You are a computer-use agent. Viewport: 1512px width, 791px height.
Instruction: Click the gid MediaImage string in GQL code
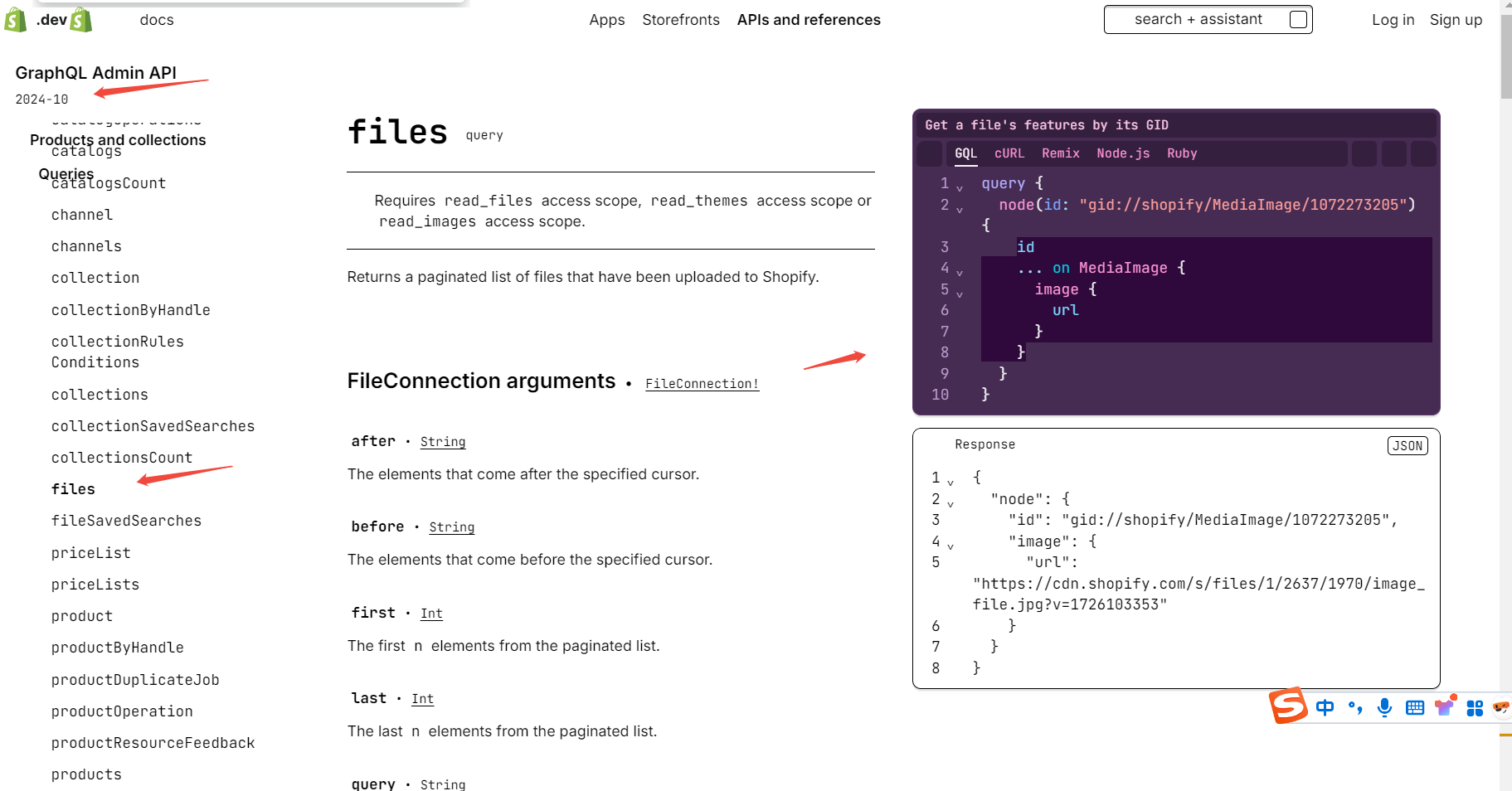tap(1242, 205)
